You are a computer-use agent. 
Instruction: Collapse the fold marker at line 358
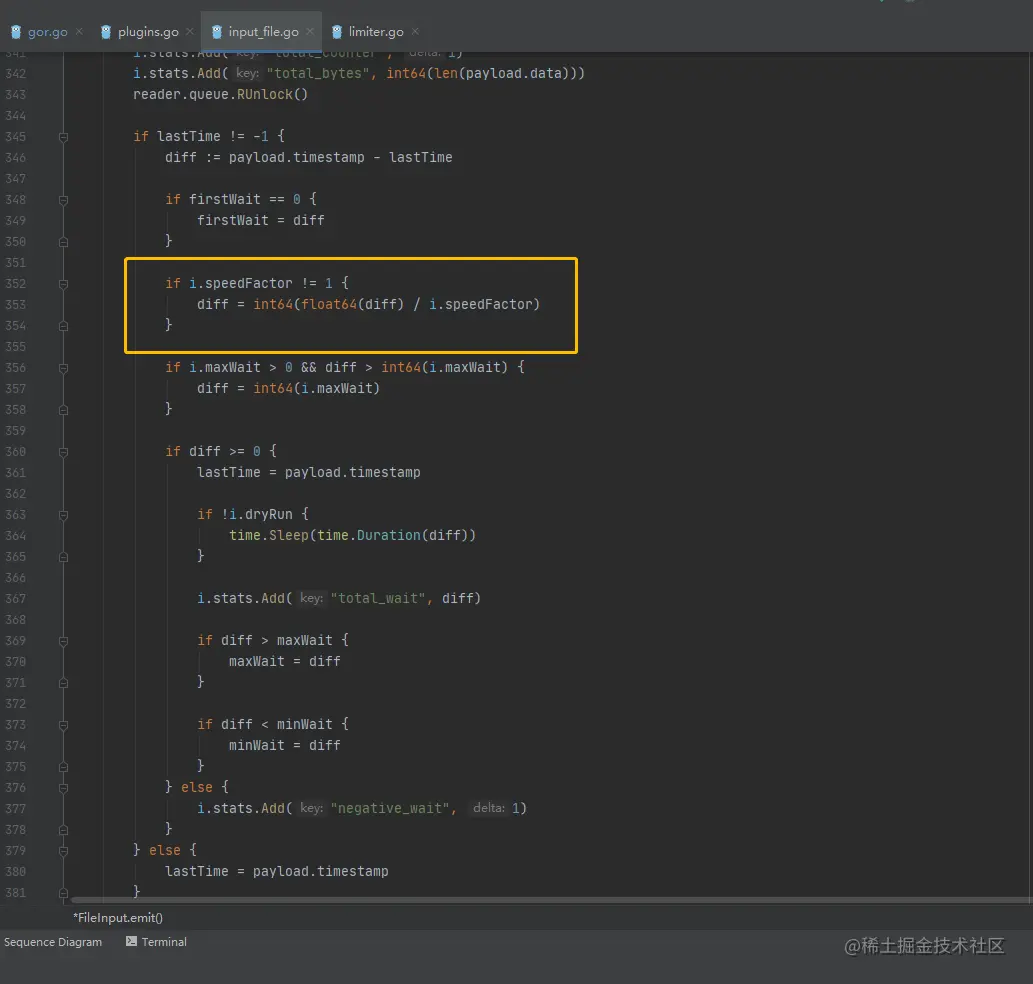63,410
